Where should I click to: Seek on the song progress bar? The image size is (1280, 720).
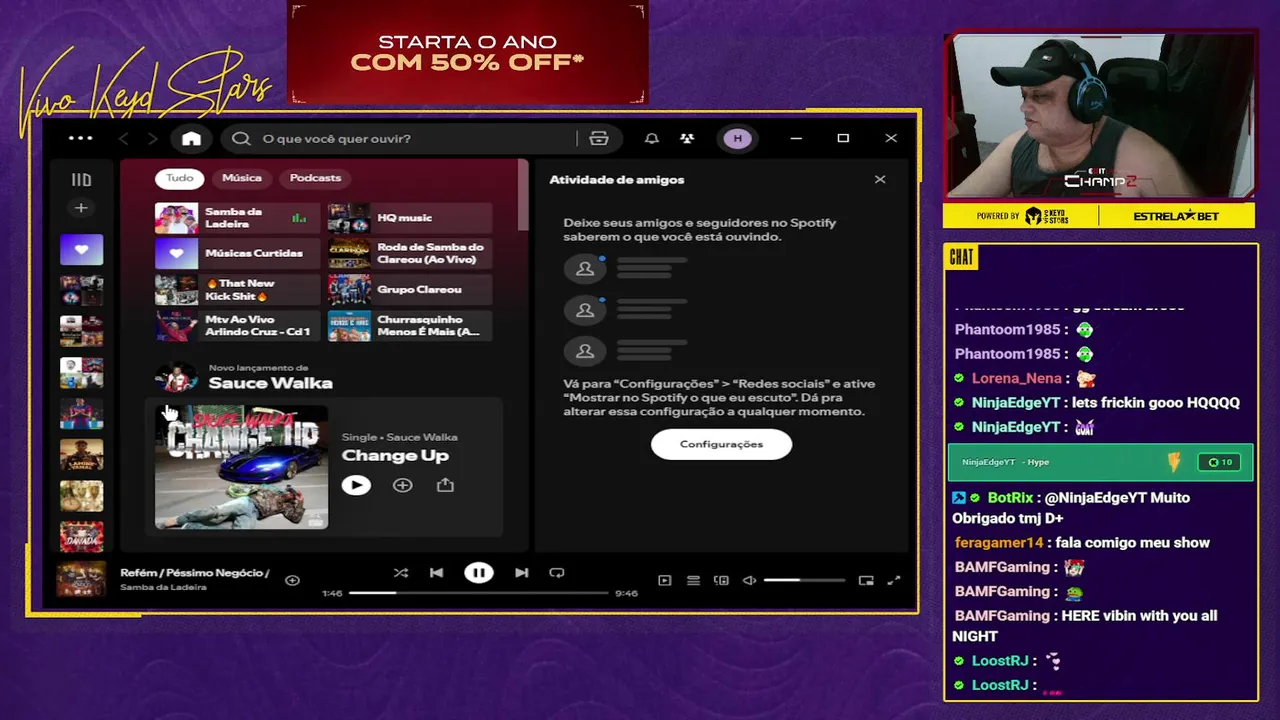coord(478,593)
